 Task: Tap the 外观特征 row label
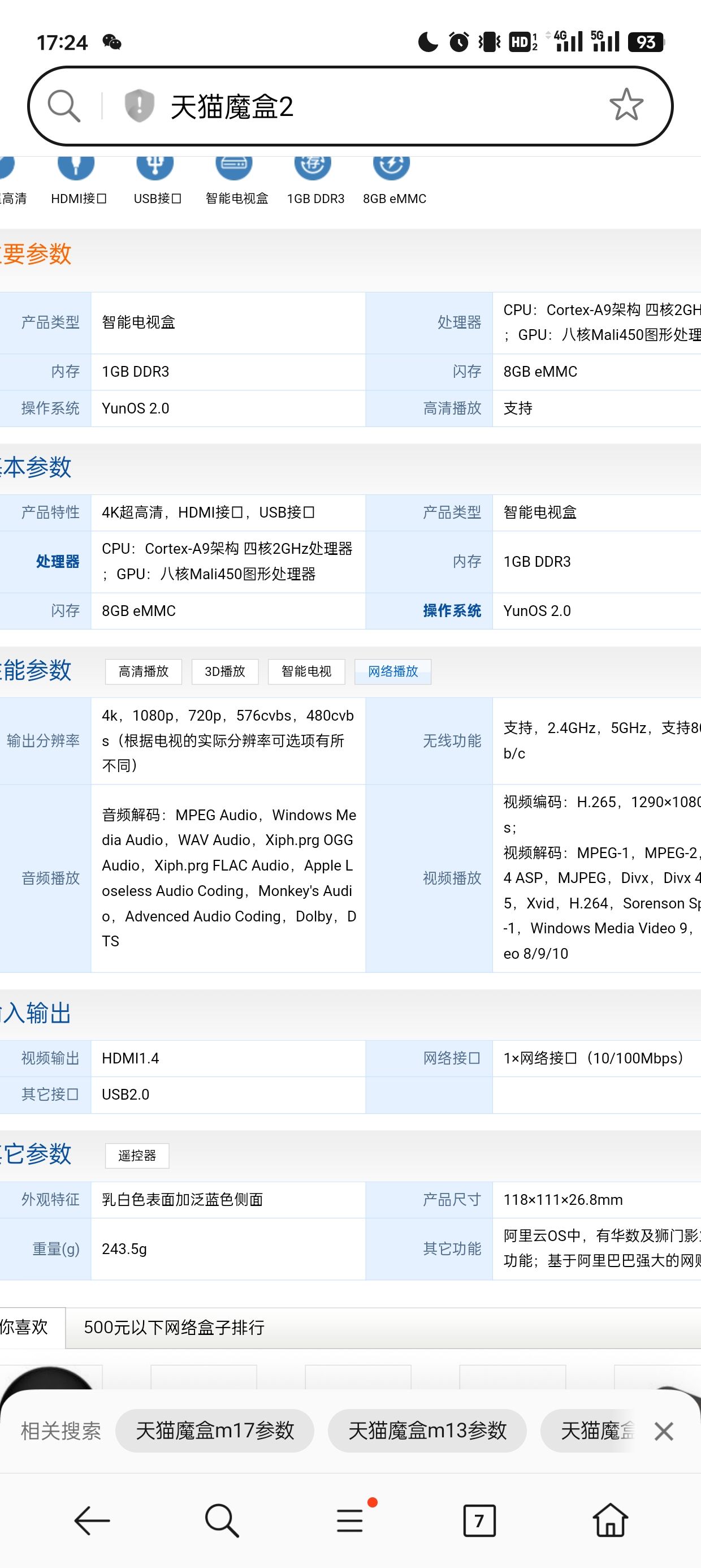point(50,1199)
